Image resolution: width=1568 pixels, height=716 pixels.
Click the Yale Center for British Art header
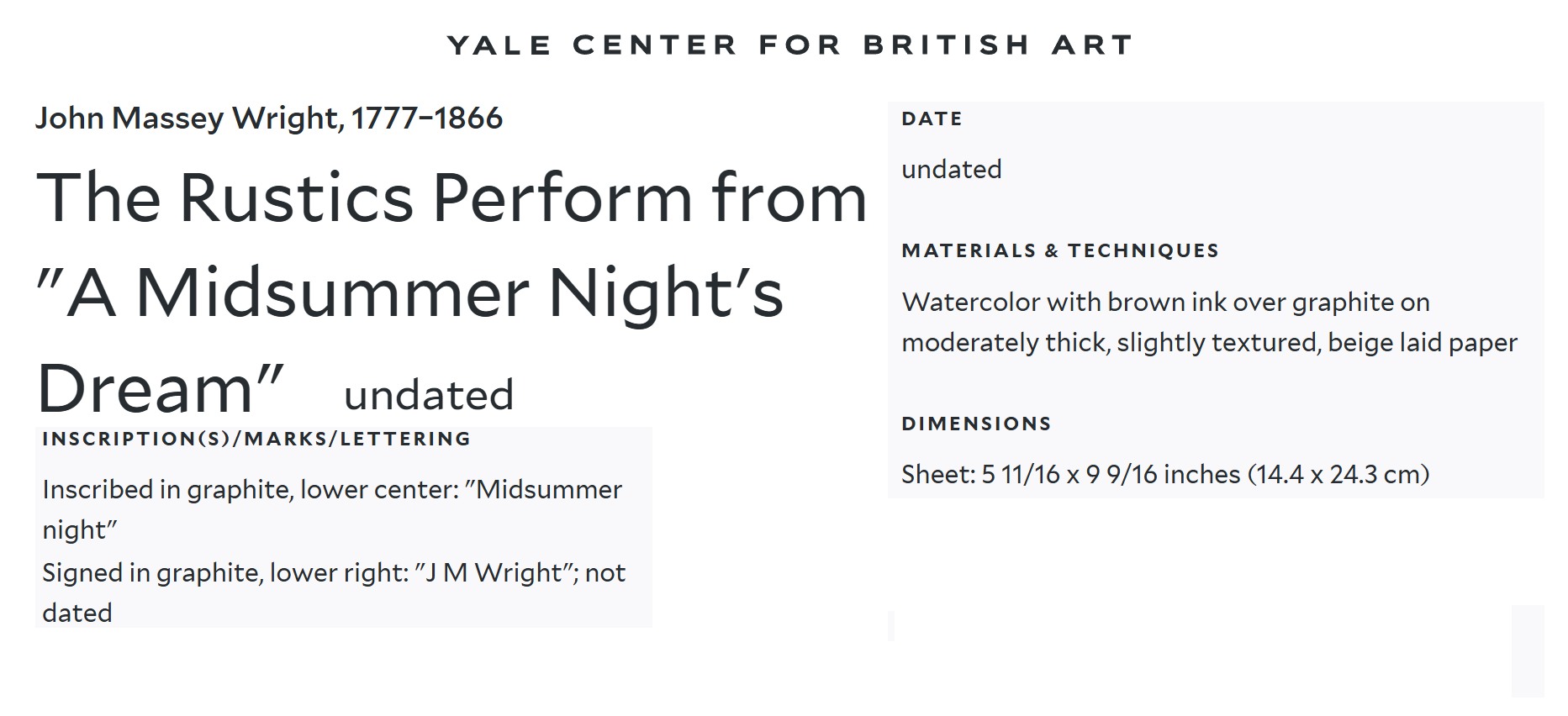click(x=789, y=45)
